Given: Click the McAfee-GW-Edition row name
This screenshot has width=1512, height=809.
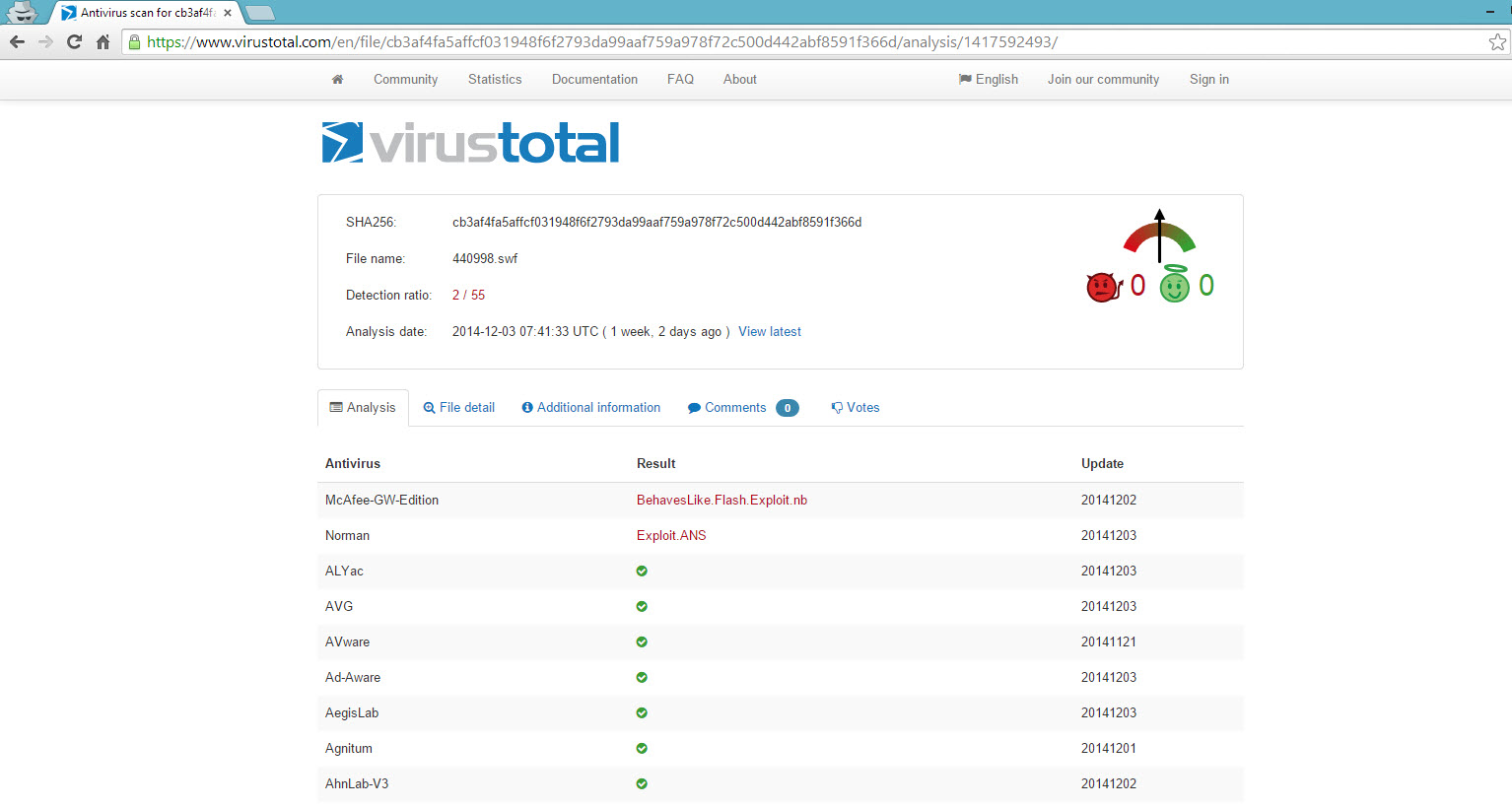Looking at the screenshot, I should pos(381,500).
